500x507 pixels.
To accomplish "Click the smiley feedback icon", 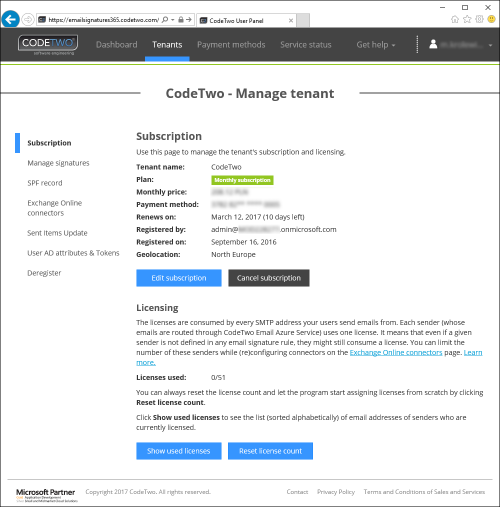I will click(491, 19).
